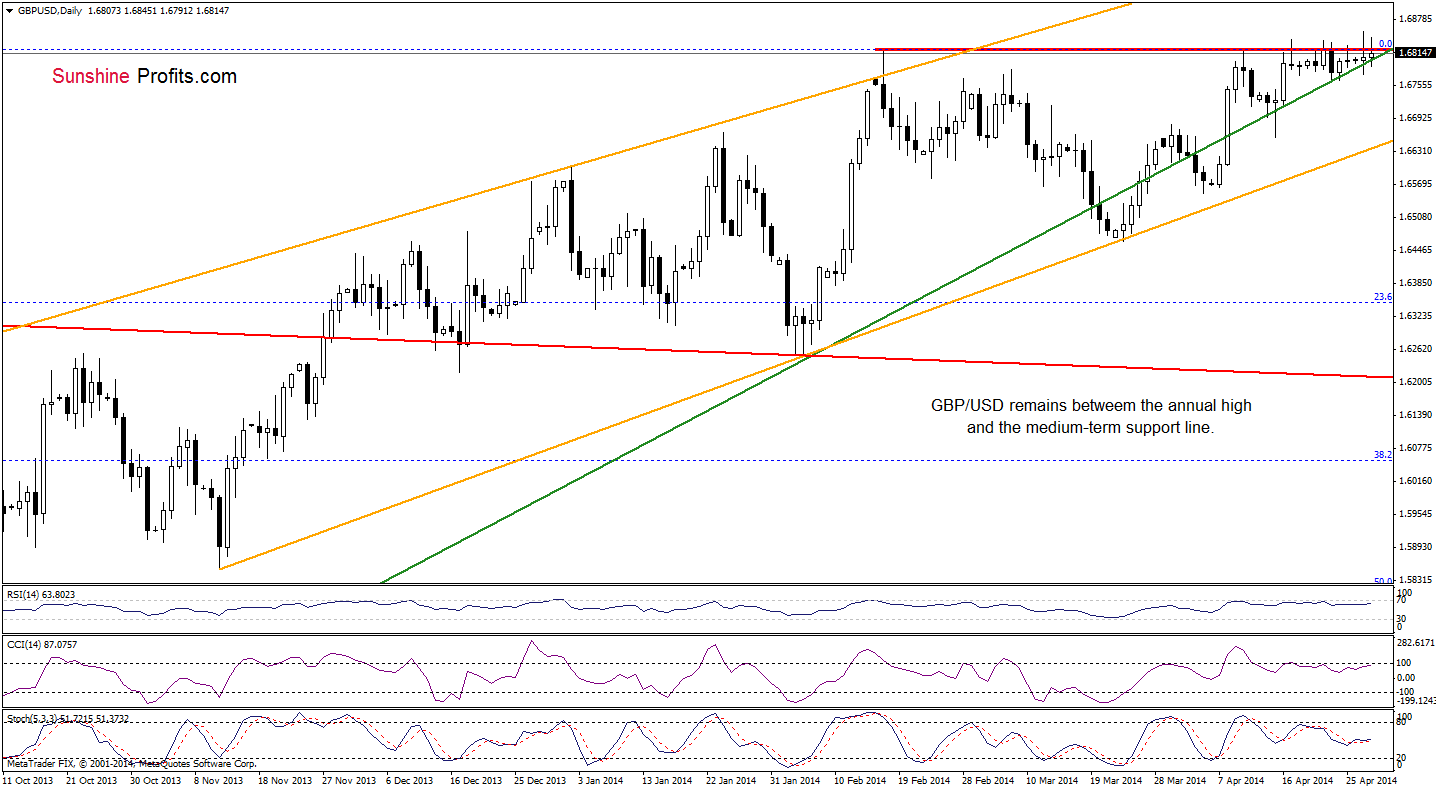Click the 7 Apr 2014 date label
Image resolution: width=1436 pixels, height=789 pixels.
pos(1243,780)
